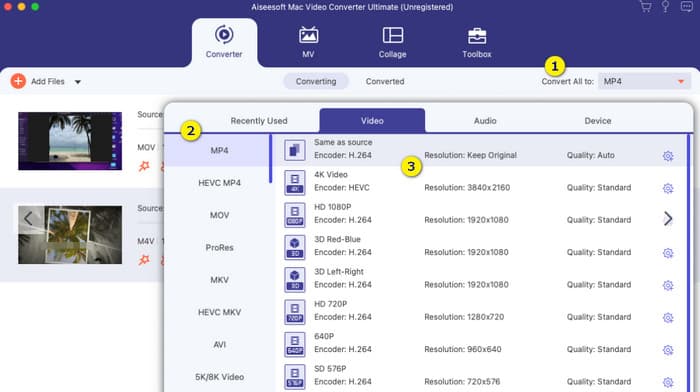Choose ProRes format
This screenshot has height=392, width=700.
pos(219,247)
